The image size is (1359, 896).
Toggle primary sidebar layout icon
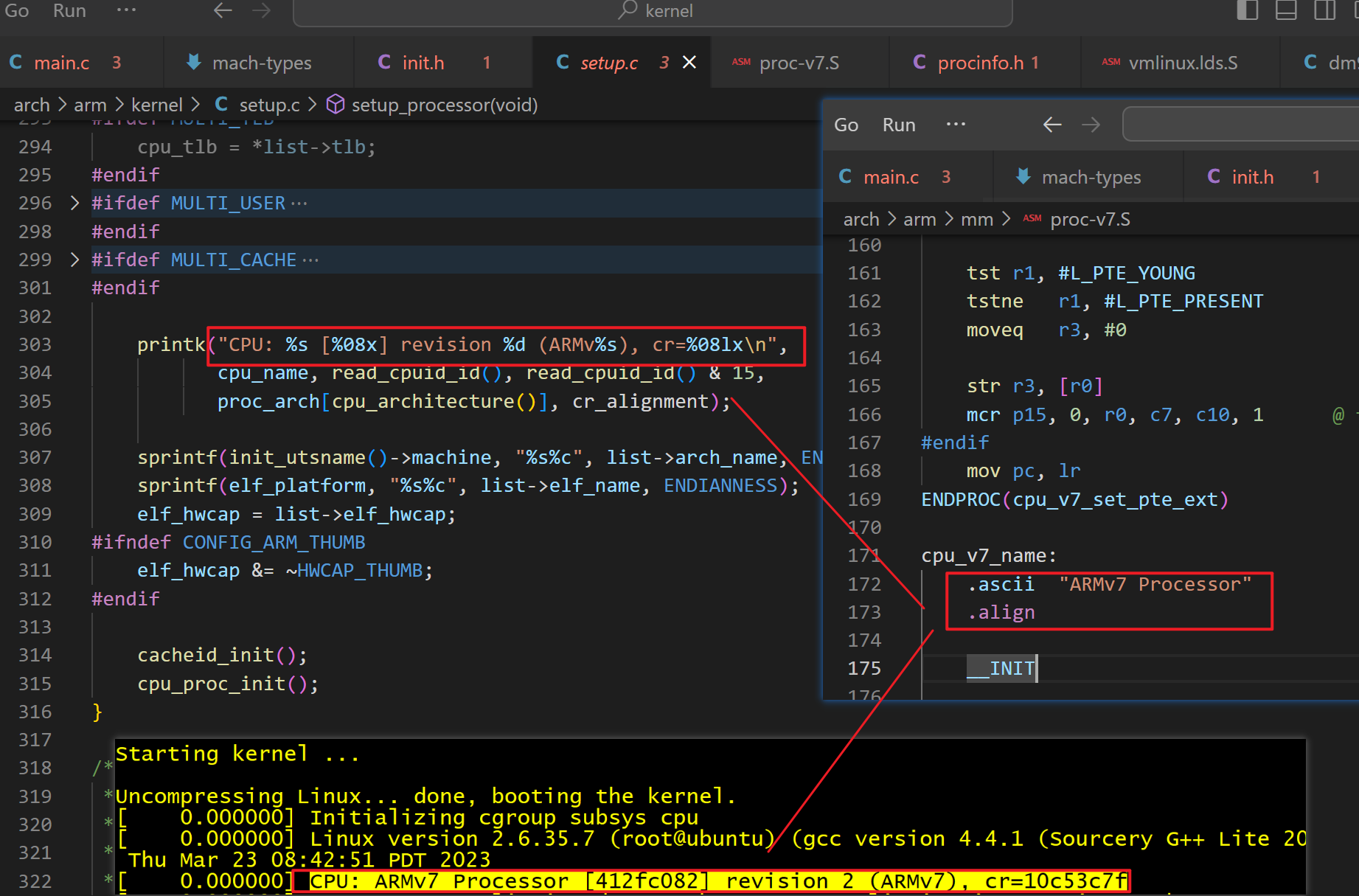coord(1247,10)
